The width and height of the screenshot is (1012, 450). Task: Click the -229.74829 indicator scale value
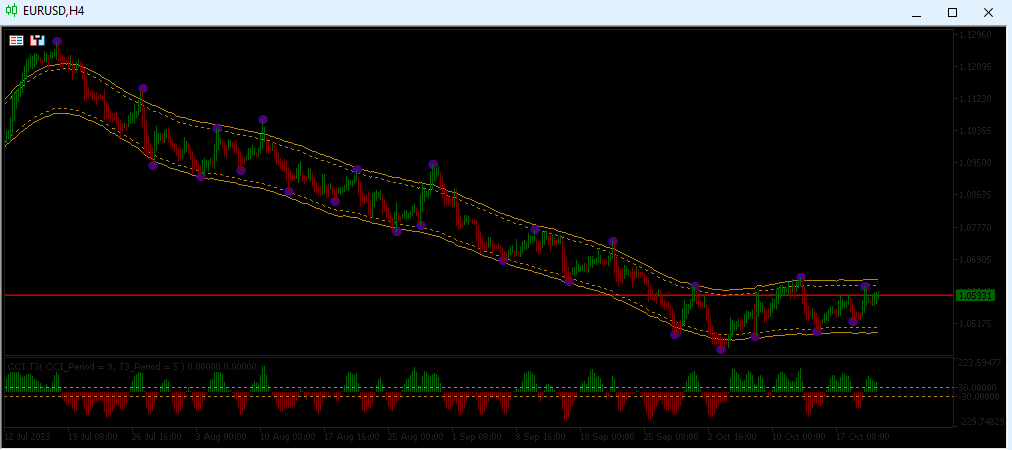[980, 422]
